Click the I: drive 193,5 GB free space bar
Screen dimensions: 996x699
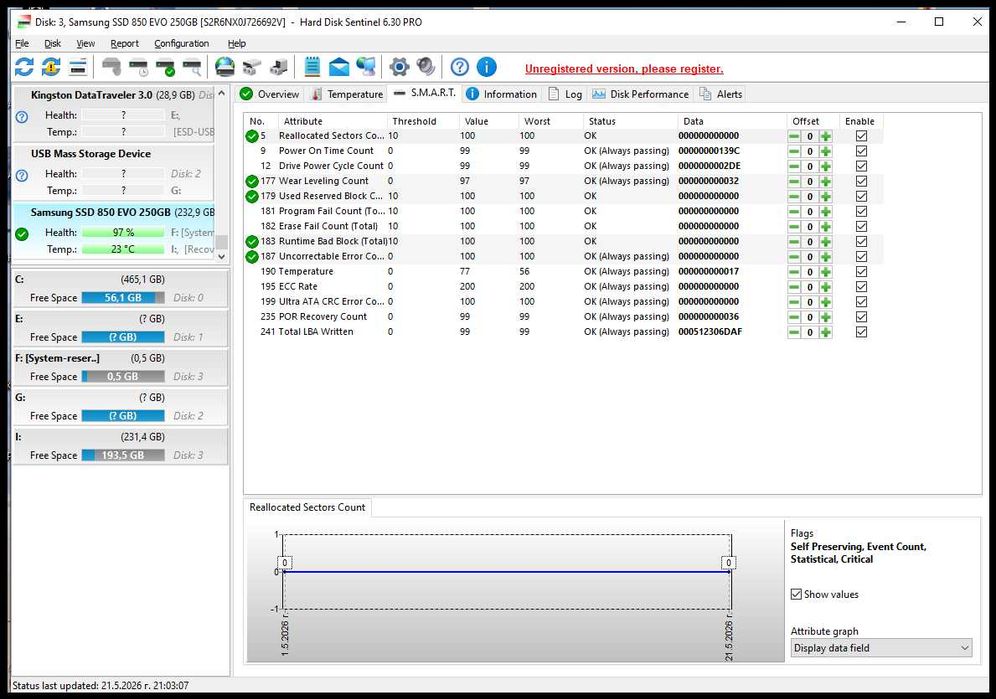(x=123, y=455)
